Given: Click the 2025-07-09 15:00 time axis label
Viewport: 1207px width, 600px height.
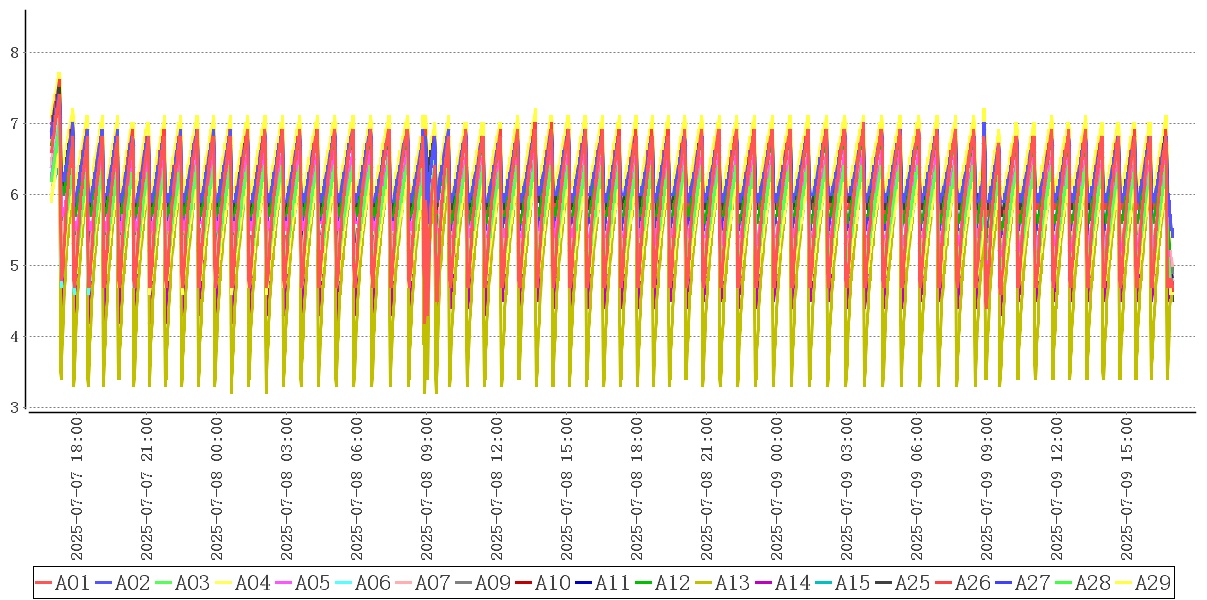Looking at the screenshot, I should 1127,490.
